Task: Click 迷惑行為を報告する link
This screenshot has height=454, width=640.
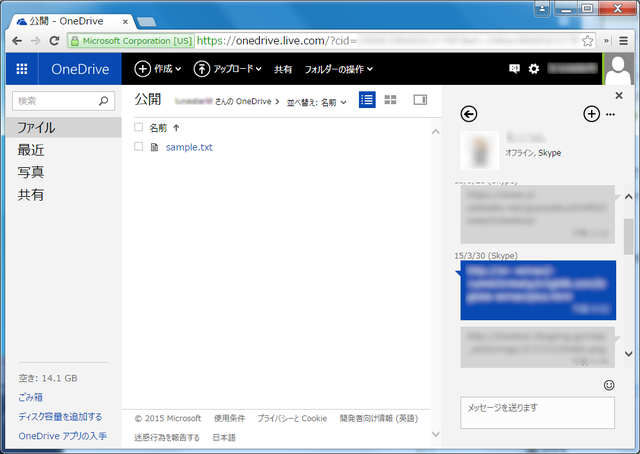Action: tap(167, 437)
